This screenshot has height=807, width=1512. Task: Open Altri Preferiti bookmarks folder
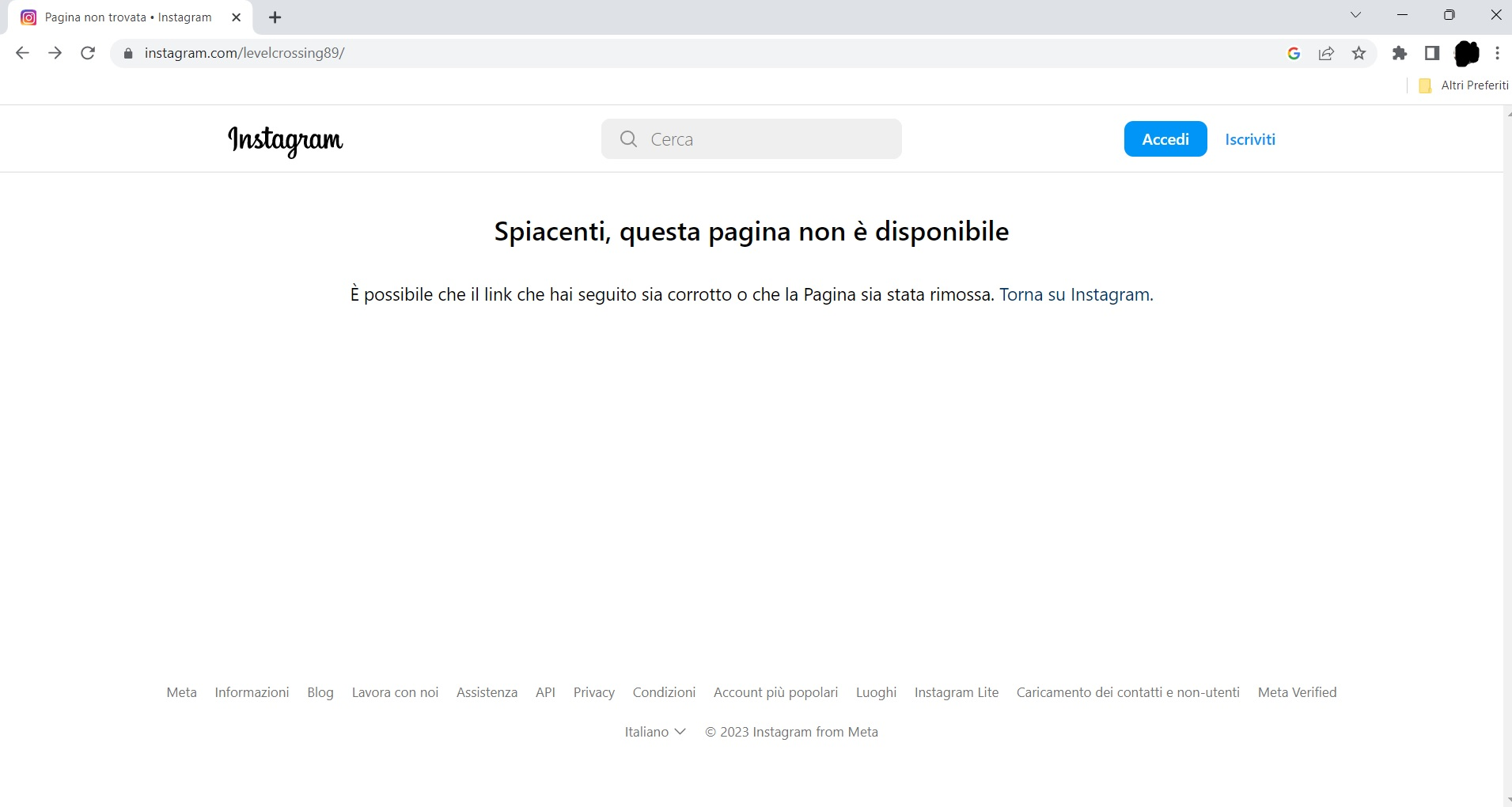click(x=1464, y=85)
